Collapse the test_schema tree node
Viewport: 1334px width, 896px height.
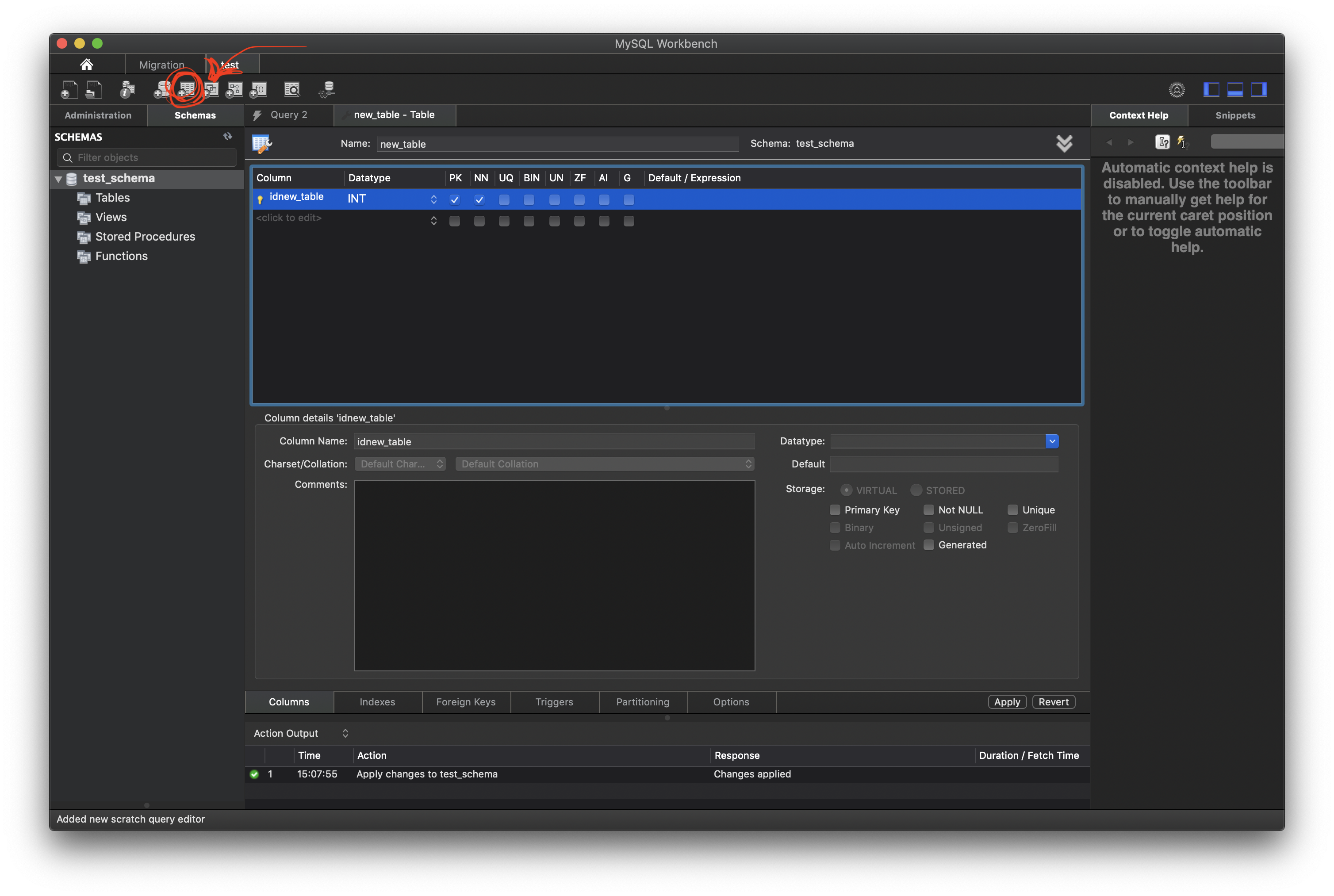[x=58, y=179]
